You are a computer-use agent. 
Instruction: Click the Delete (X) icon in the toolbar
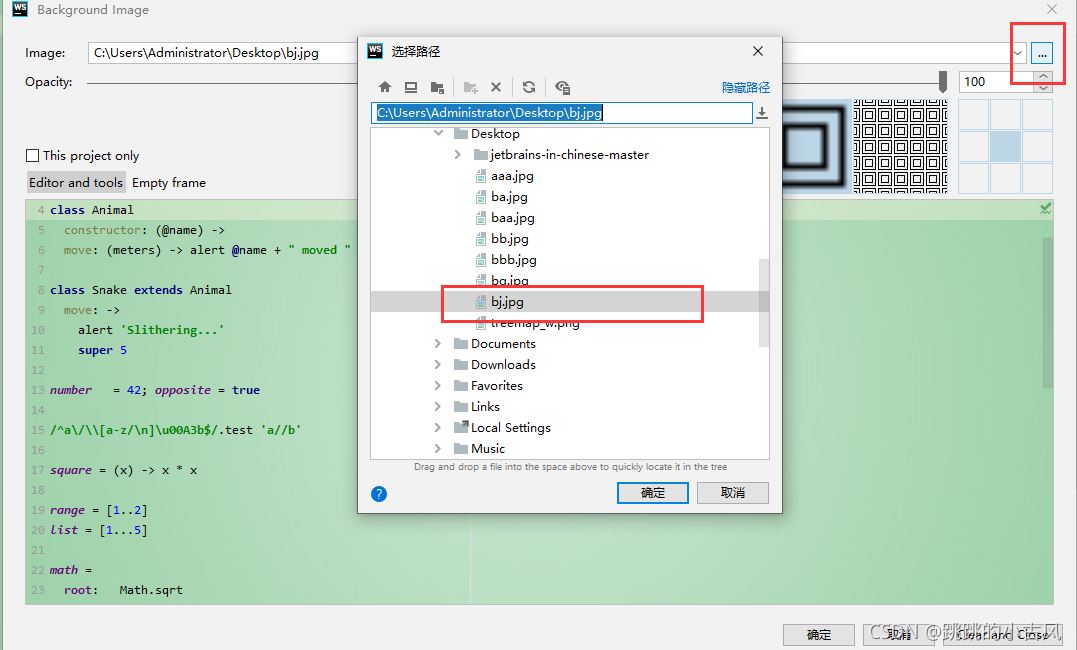click(494, 87)
